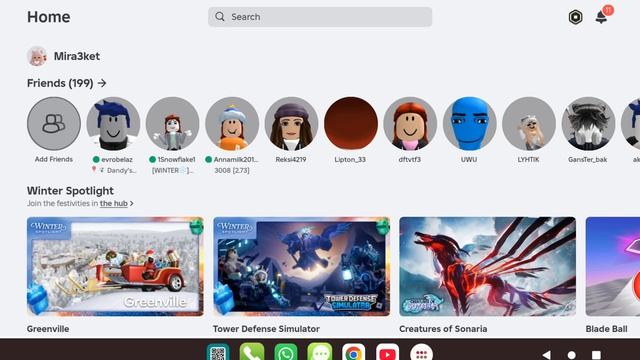This screenshot has width=640, height=360.
Task: Open LYHTIK friend avatar
Action: pyautogui.click(x=529, y=124)
